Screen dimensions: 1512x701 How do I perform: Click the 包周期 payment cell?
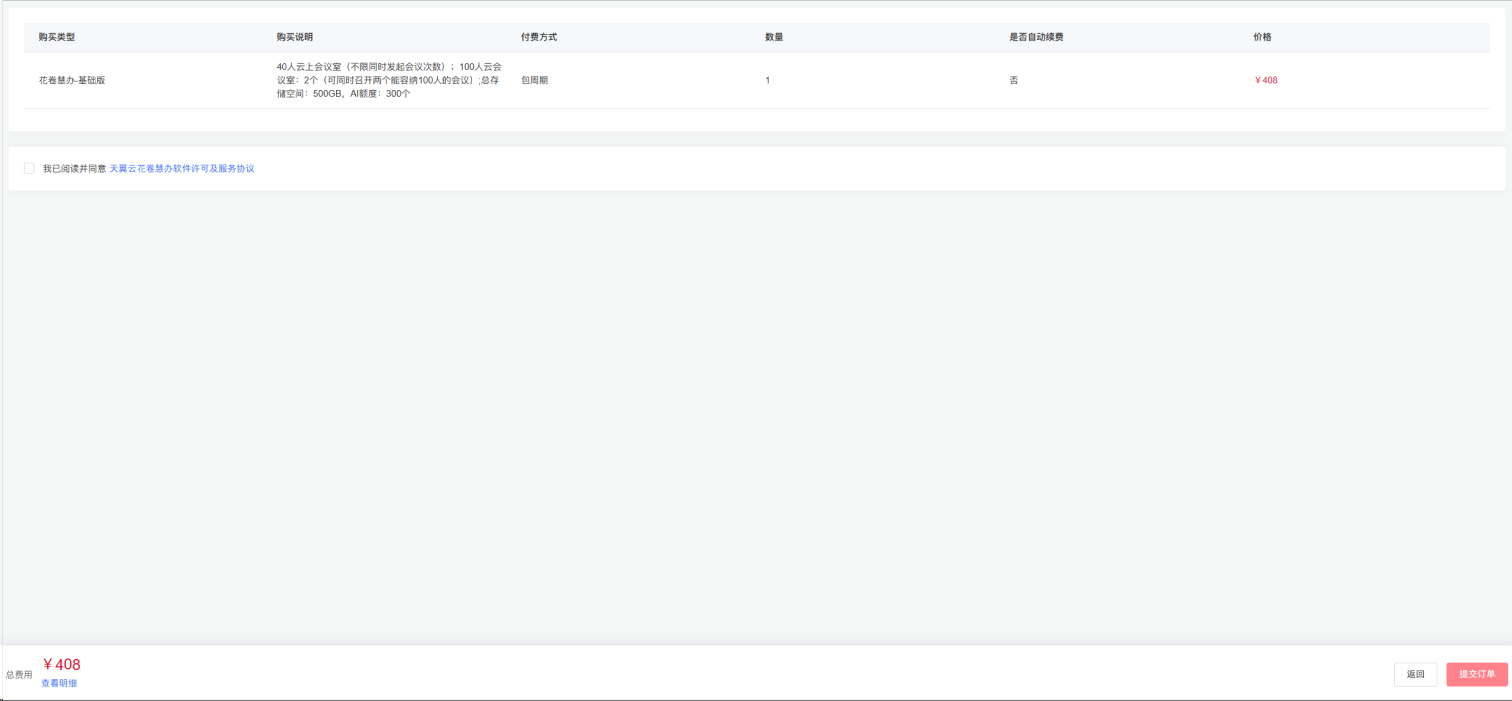[534, 80]
